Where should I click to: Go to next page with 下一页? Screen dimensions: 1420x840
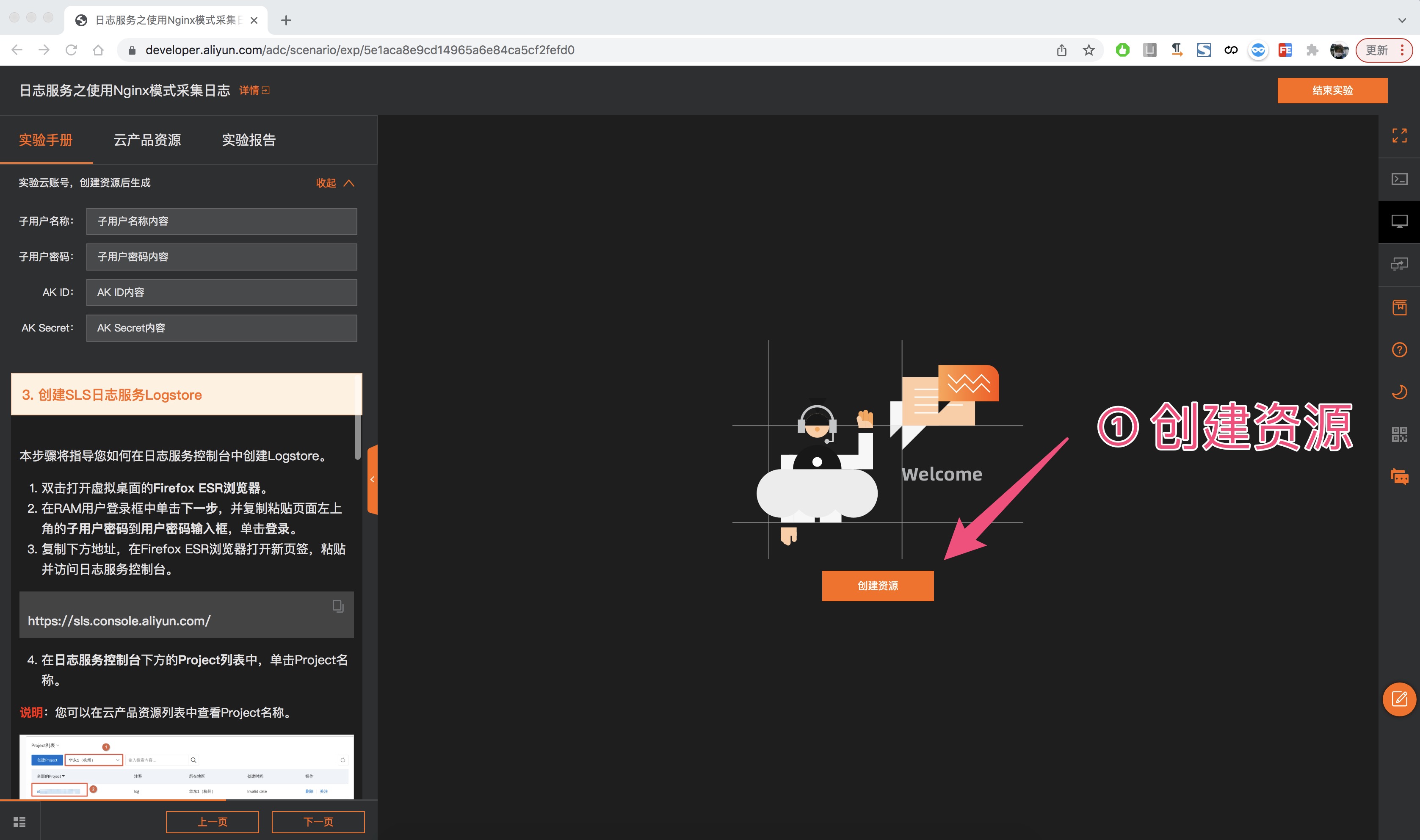pyautogui.click(x=318, y=822)
